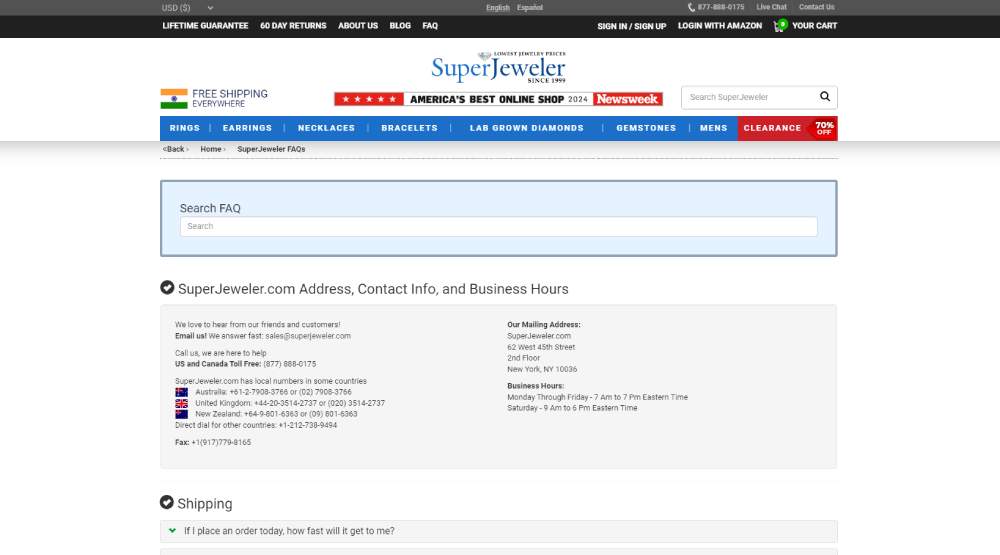Click the toll free number (877) 888-0175
1000x555 pixels.
290,364
